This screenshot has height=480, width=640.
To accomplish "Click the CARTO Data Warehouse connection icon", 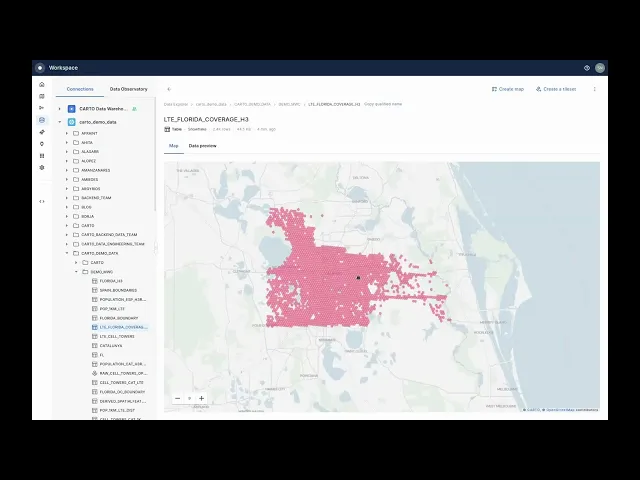I will click(x=71, y=109).
